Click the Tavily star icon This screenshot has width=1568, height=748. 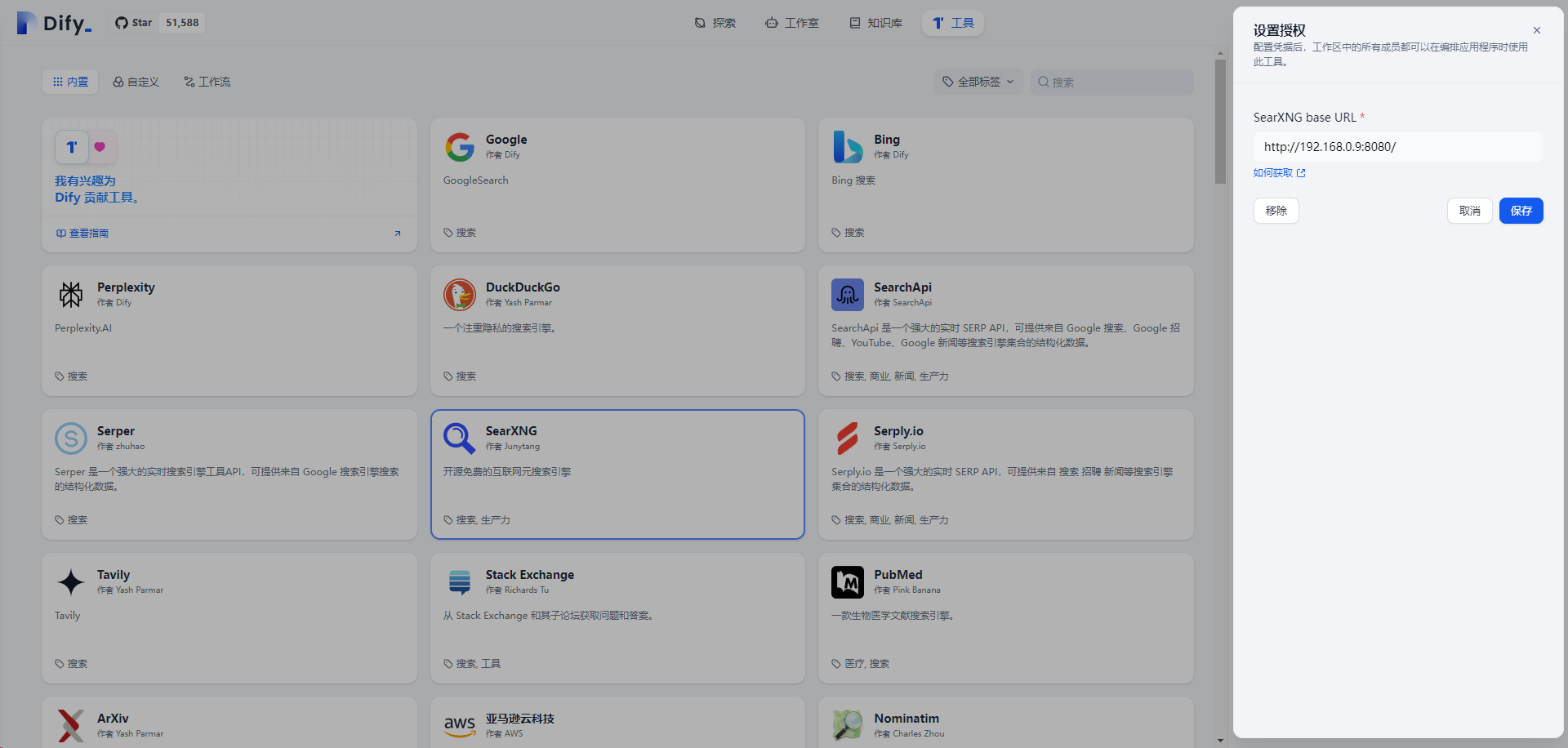point(71,582)
